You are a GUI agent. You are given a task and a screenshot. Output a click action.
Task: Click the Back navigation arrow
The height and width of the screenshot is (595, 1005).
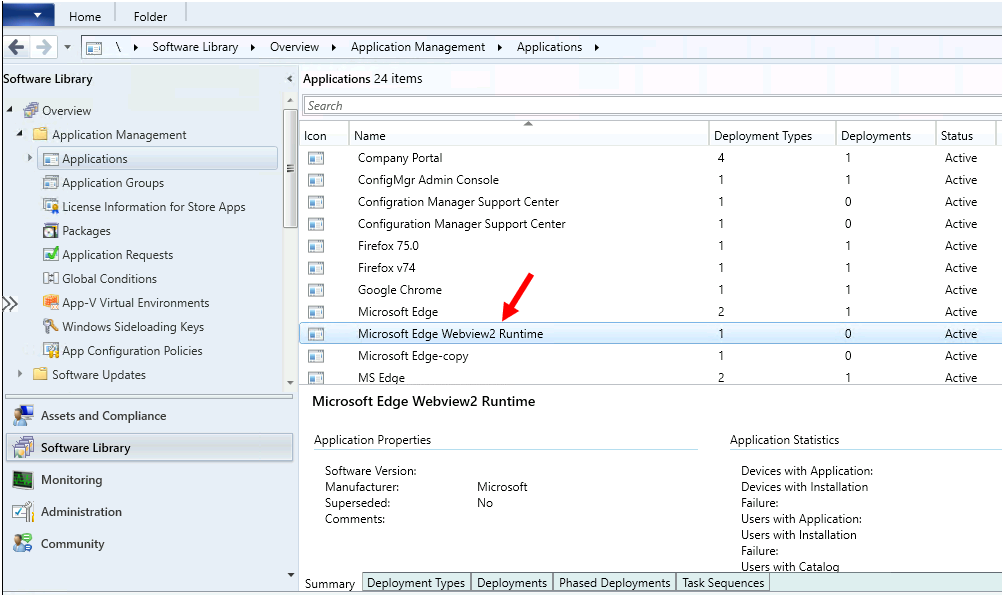17,47
